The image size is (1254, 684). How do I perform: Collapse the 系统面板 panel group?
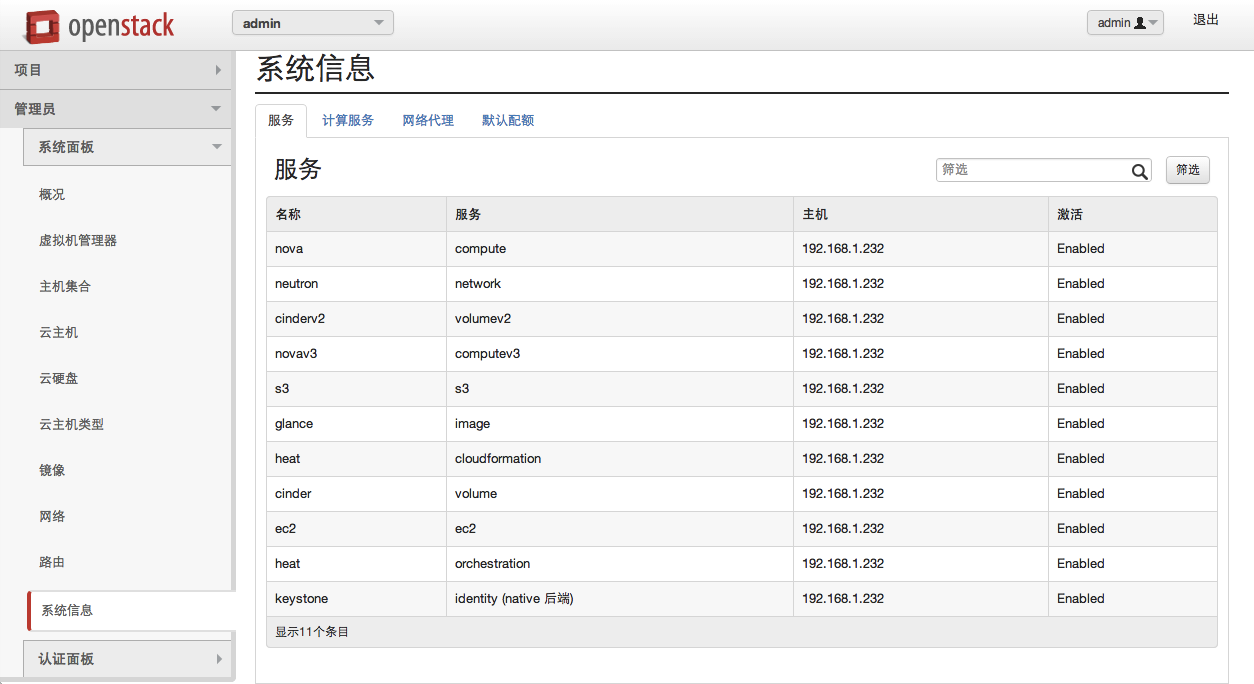(x=127, y=147)
